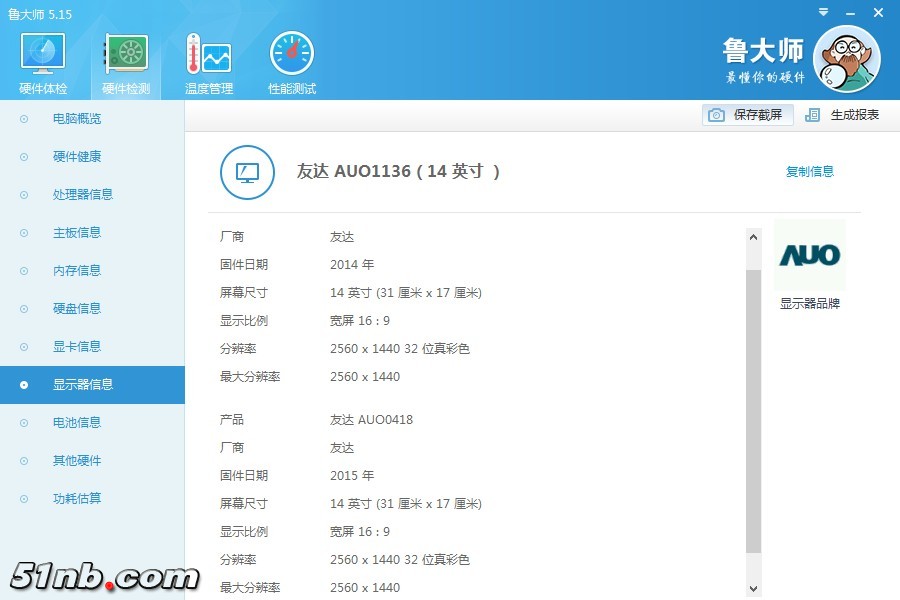Click the monitor icon next to 友达 AUO1136
Image resolution: width=900 pixels, height=600 pixels.
pyautogui.click(x=247, y=172)
